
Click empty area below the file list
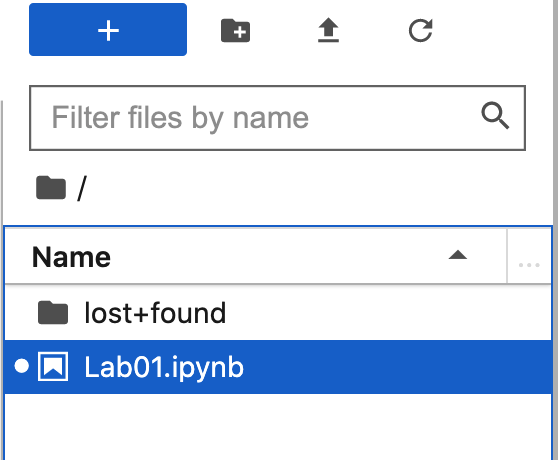pyautogui.click(x=278, y=427)
